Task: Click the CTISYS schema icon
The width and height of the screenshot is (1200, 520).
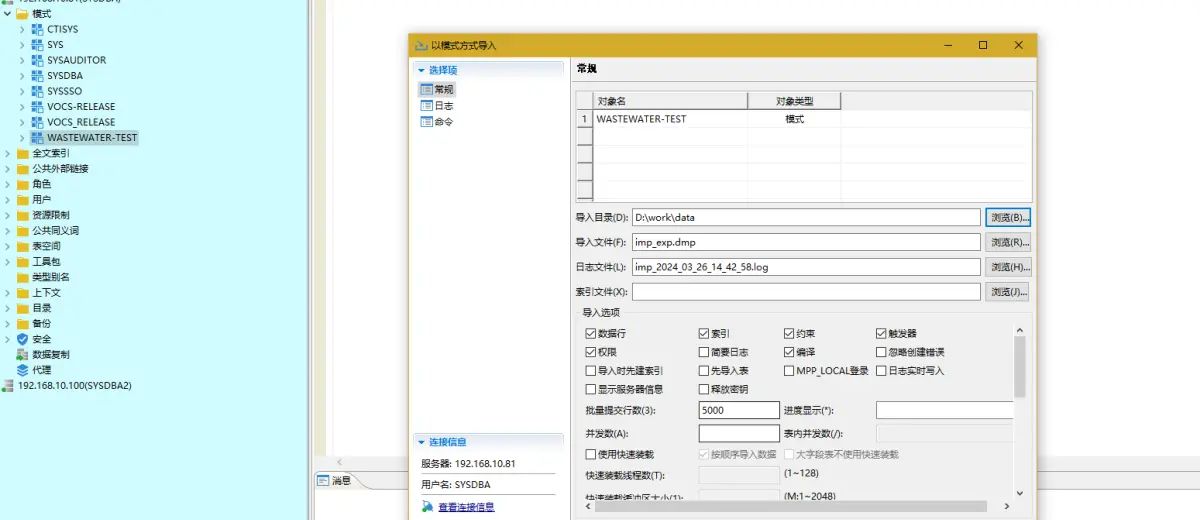Action: click(38, 29)
